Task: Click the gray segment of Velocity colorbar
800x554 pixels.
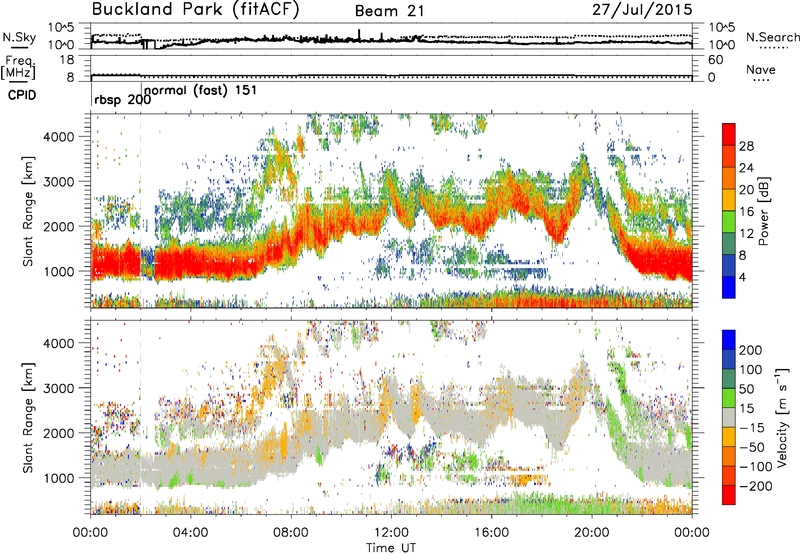Action: tap(729, 418)
